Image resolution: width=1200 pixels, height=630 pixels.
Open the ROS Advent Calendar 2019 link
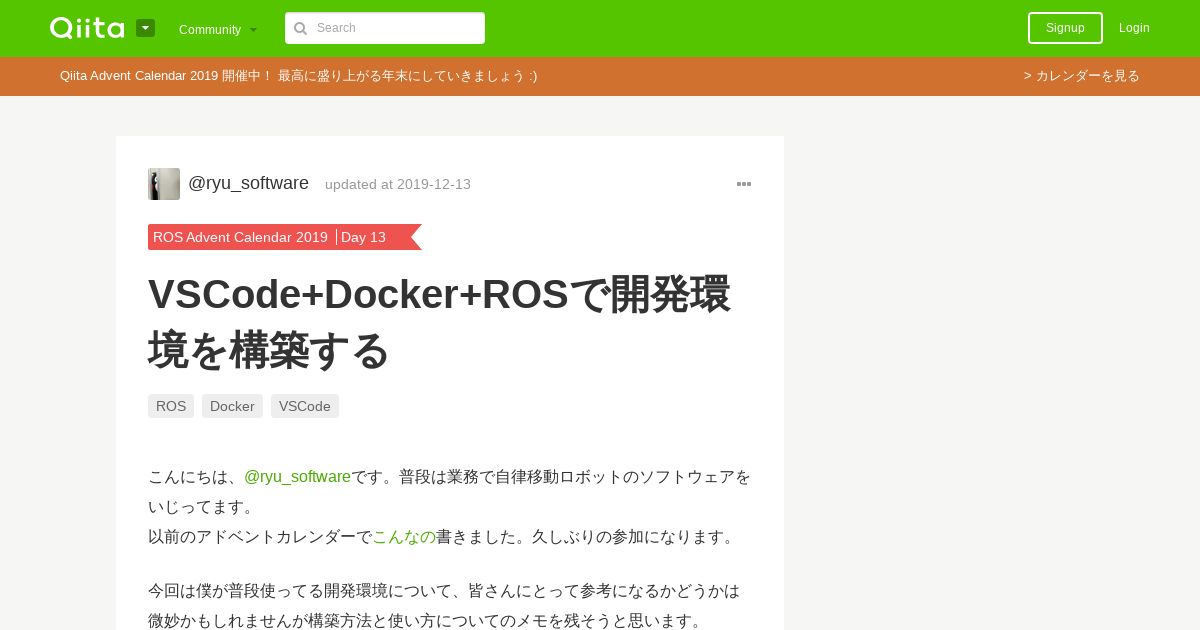[x=240, y=237]
